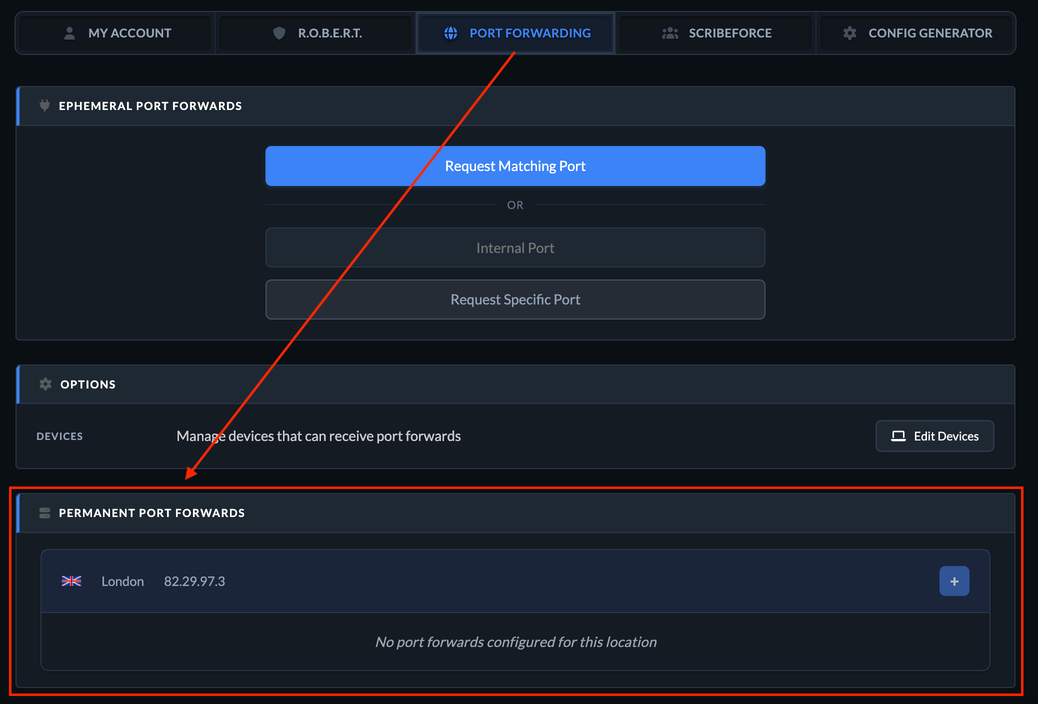Click the gear icon on CONFIG GENERATOR tab
Screen dimensions: 1038x704
(849, 32)
